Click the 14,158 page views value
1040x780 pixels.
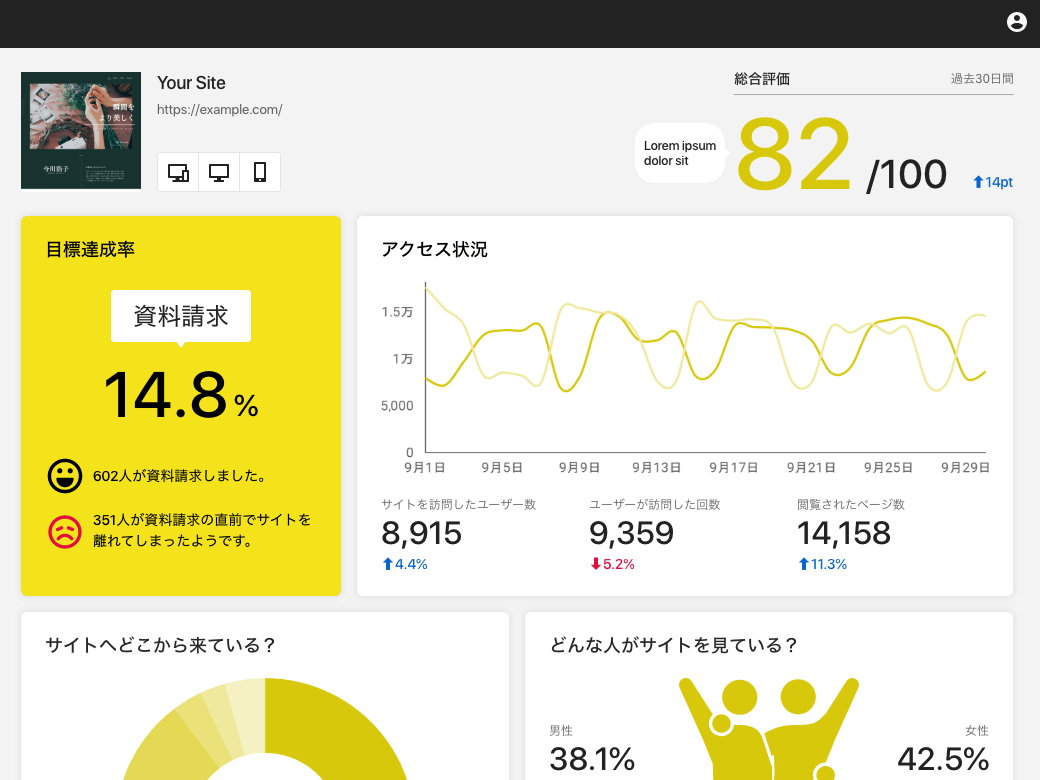pos(844,533)
